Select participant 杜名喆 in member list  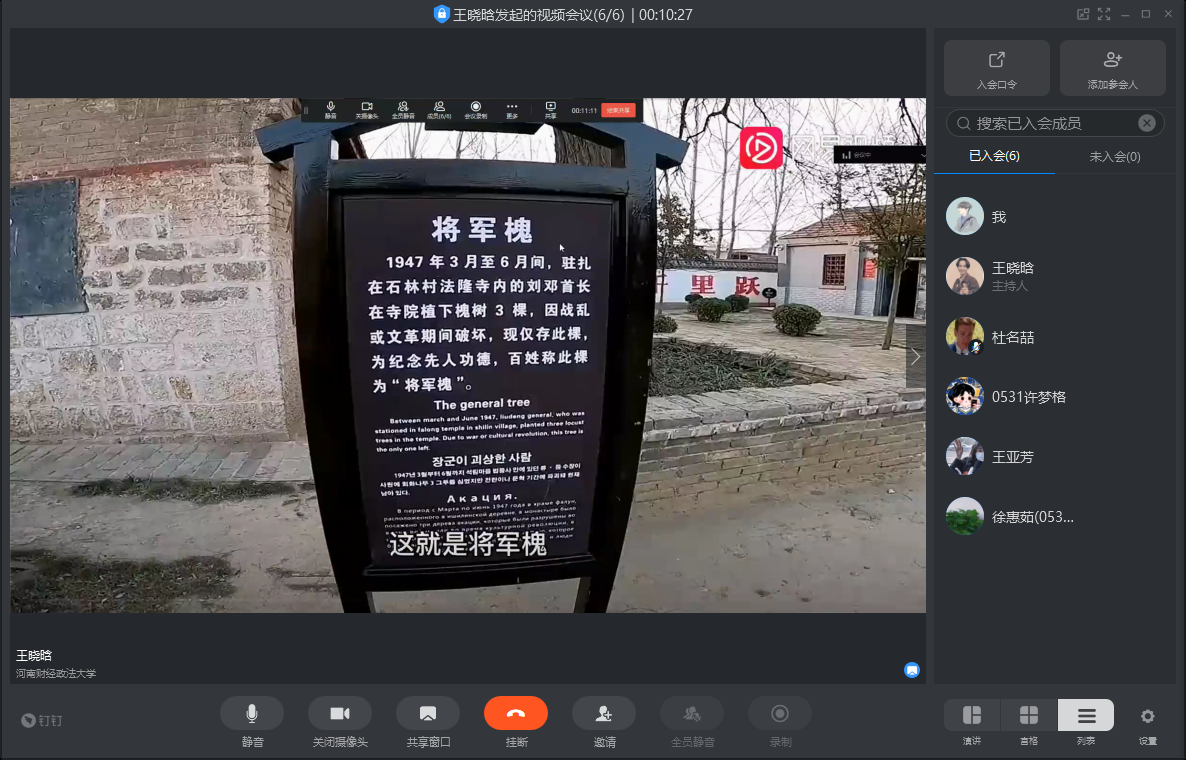tap(1012, 338)
